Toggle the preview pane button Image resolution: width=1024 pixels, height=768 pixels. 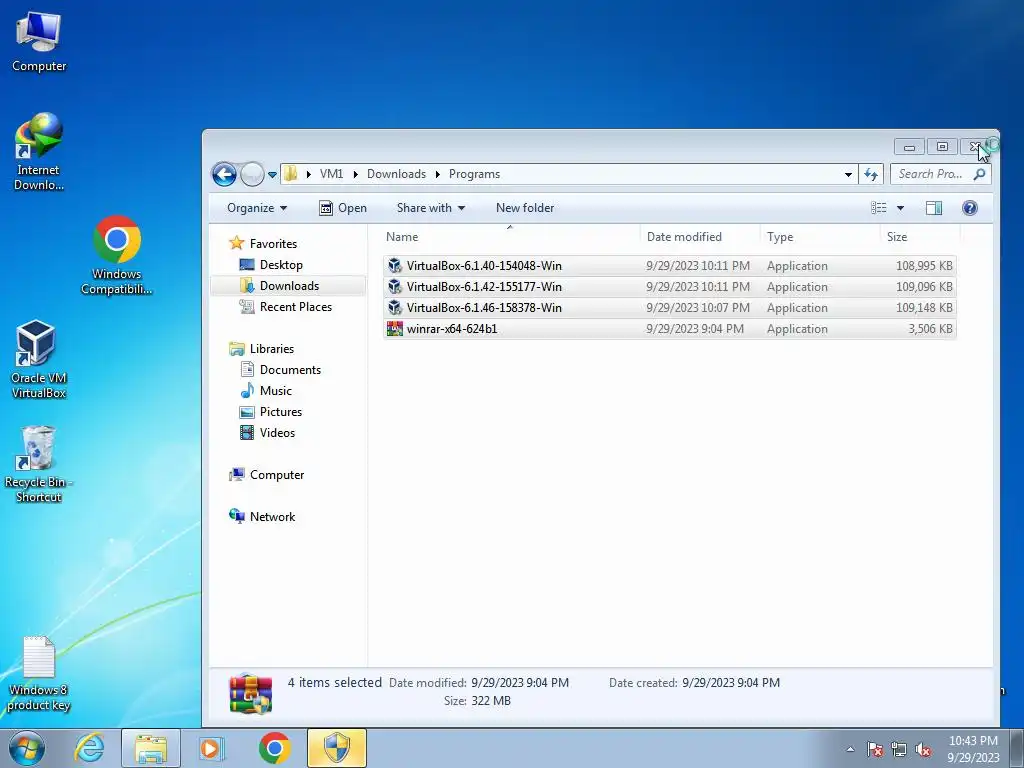[934, 208]
